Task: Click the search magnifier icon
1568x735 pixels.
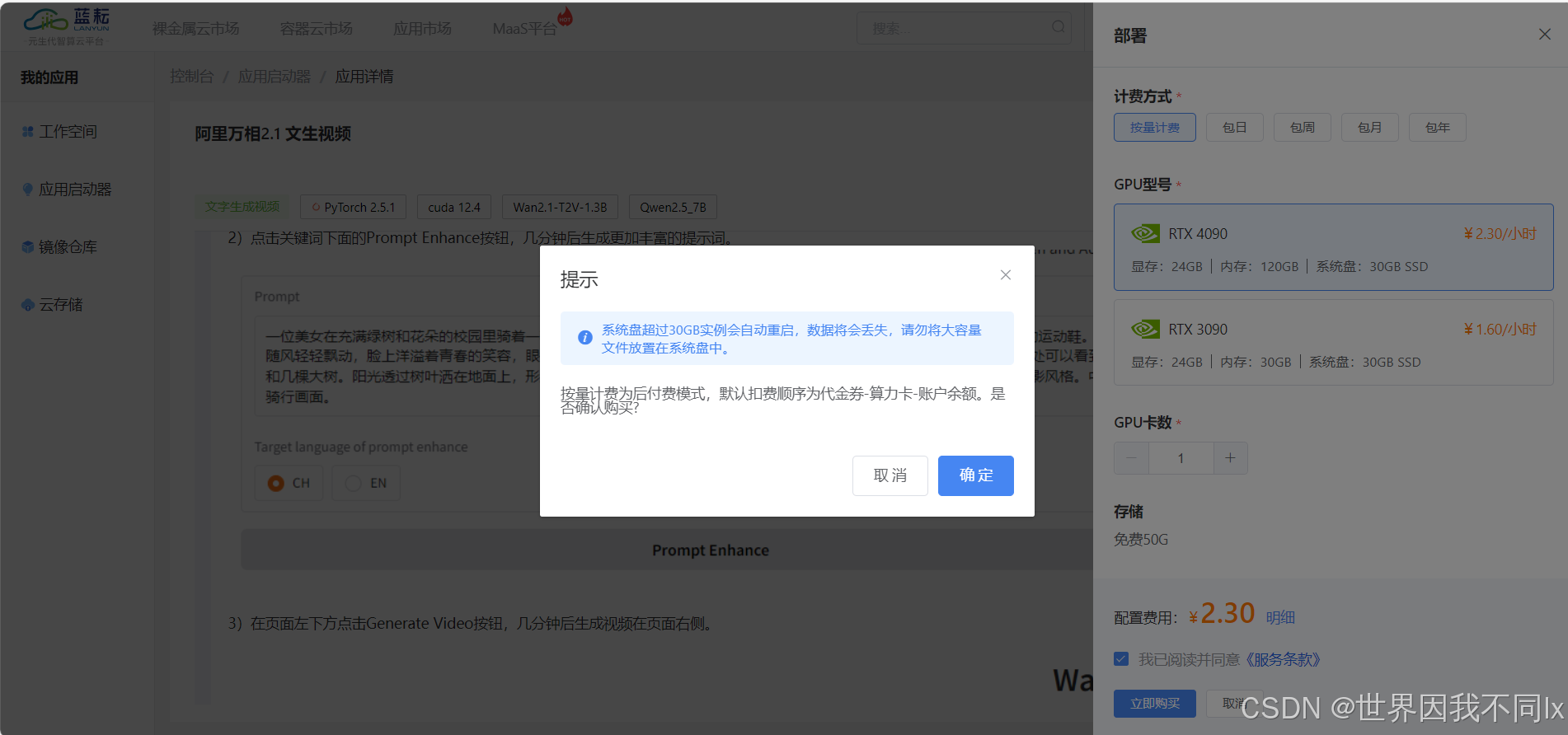Action: tap(1059, 27)
